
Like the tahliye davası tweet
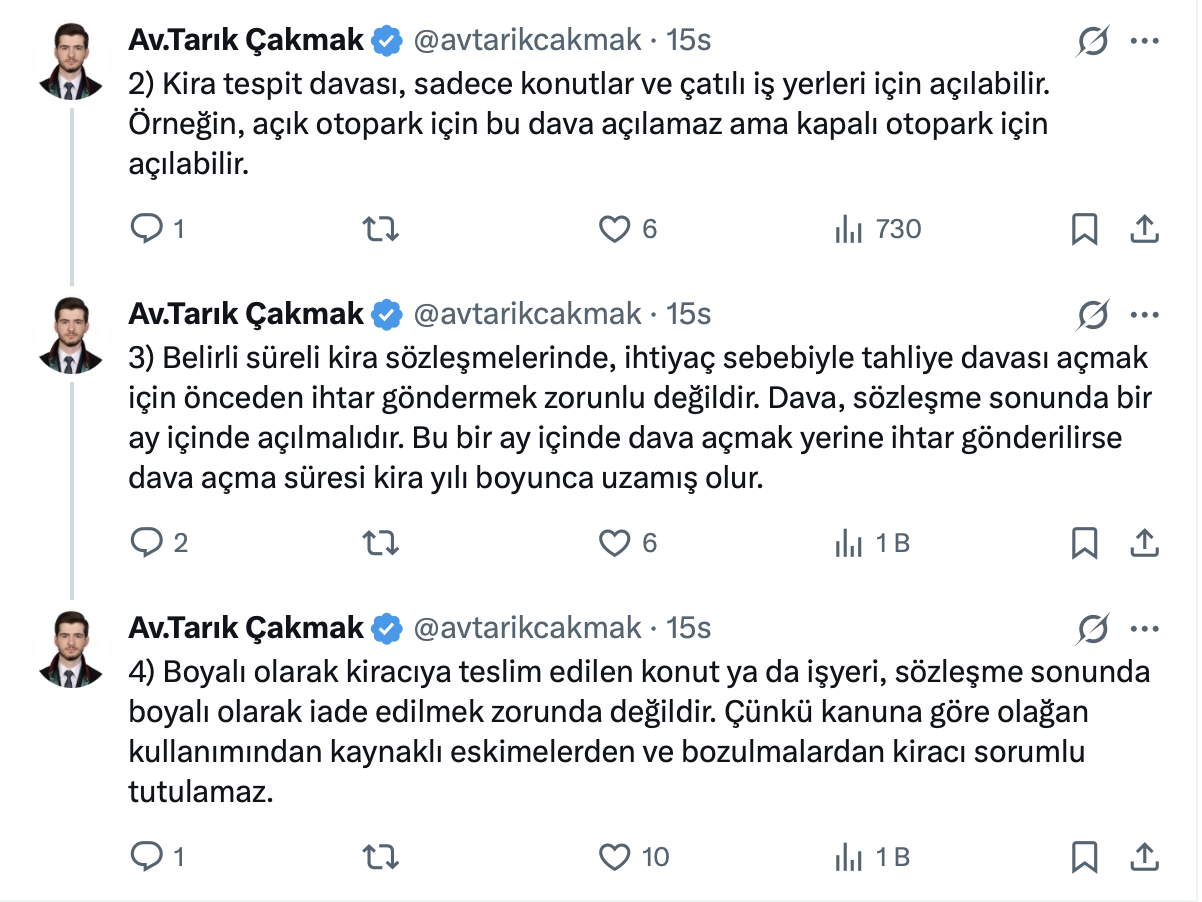614,543
